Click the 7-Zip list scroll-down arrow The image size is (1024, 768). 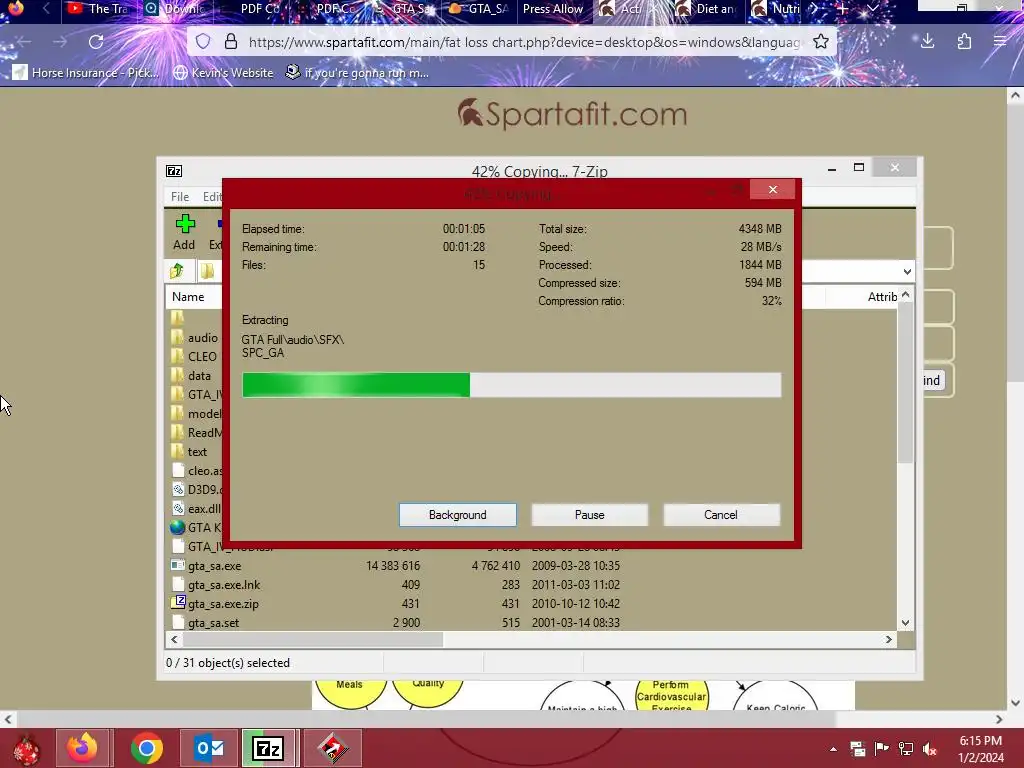point(905,623)
